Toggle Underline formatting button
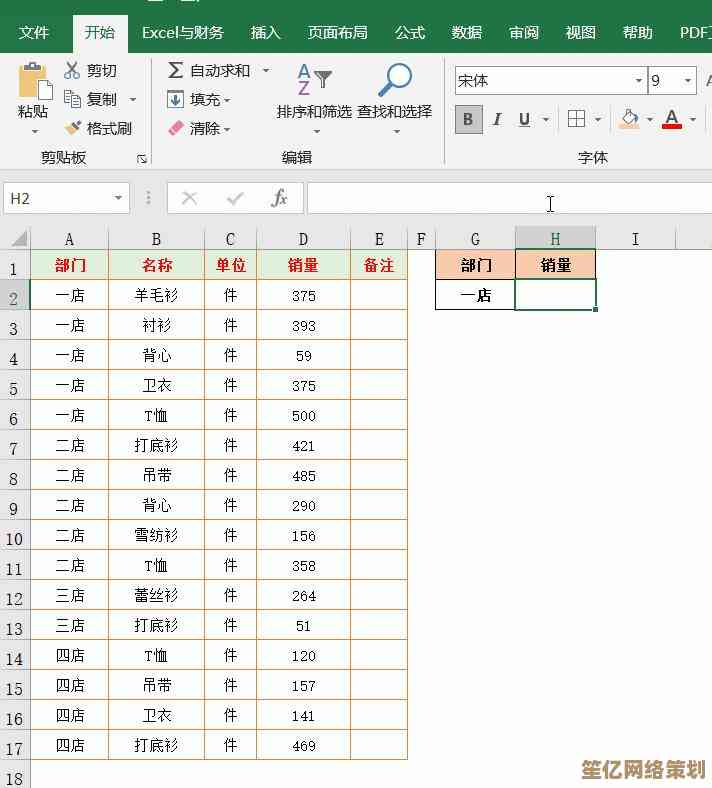Viewport: 712px width, 788px height. (x=525, y=120)
